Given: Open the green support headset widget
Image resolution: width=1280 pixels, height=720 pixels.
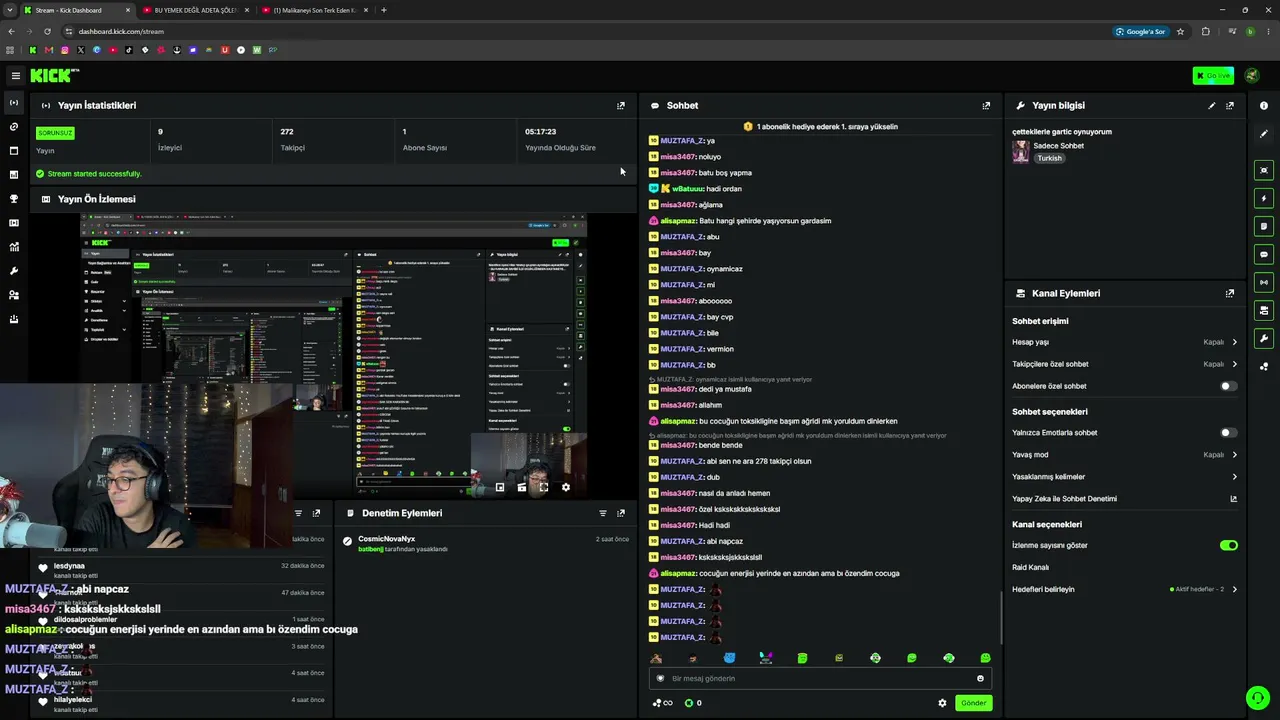Looking at the screenshot, I should click(1257, 697).
